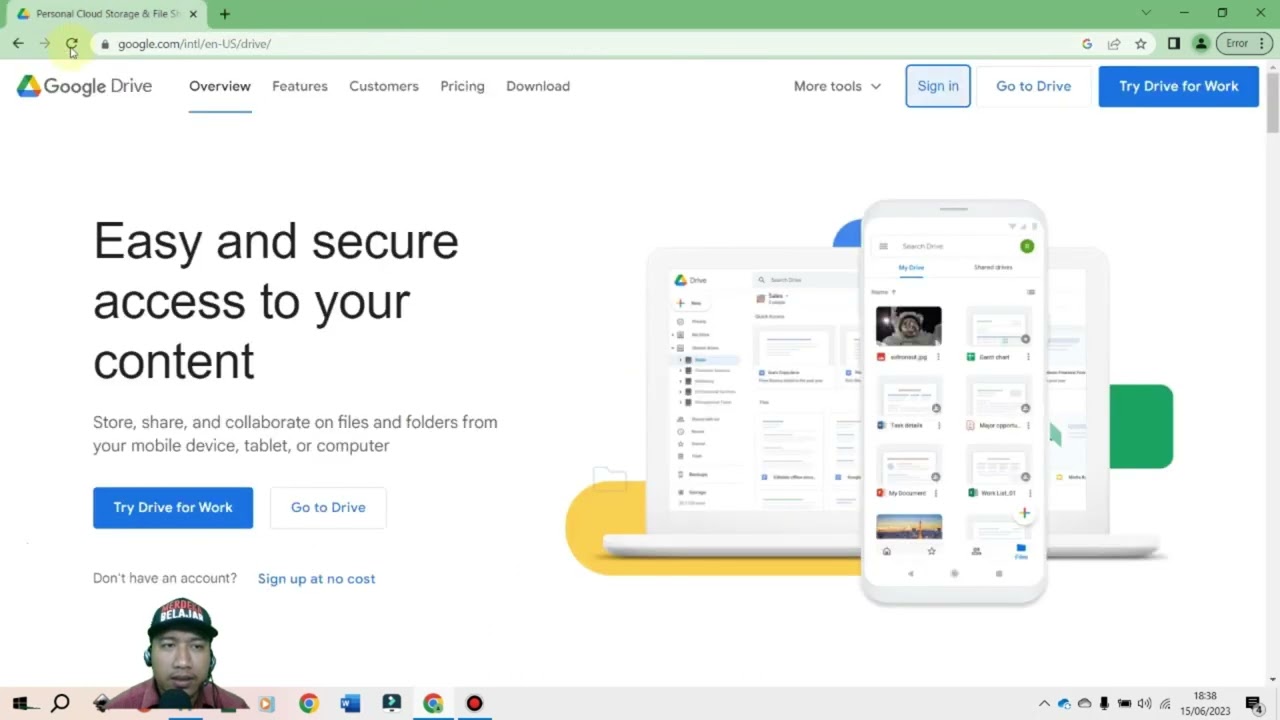Open the red recording app in taskbar
Screen dimensions: 1280x720
coord(474,704)
